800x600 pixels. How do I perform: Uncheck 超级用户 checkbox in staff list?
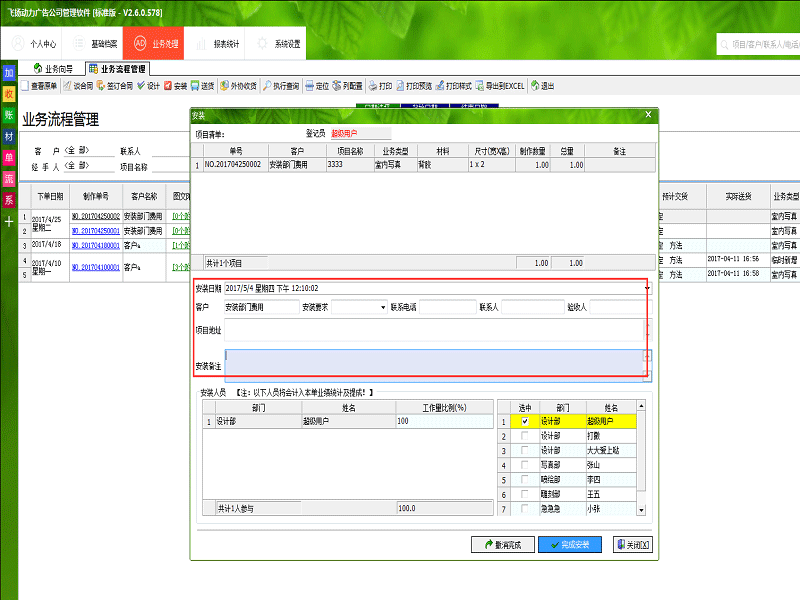(524, 421)
